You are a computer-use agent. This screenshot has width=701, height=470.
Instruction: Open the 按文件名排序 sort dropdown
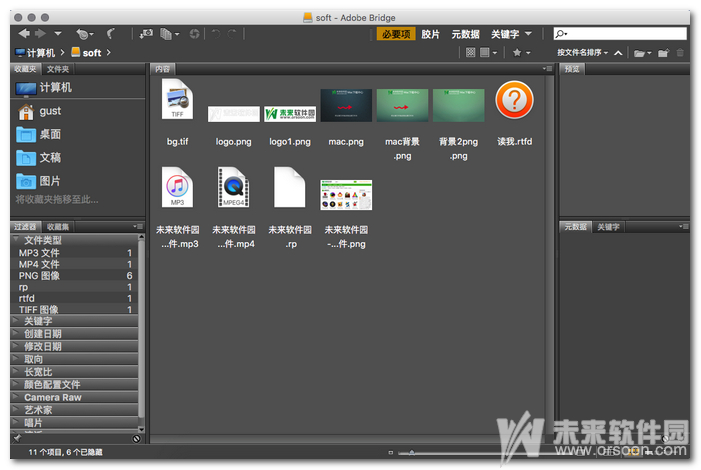(x=583, y=52)
